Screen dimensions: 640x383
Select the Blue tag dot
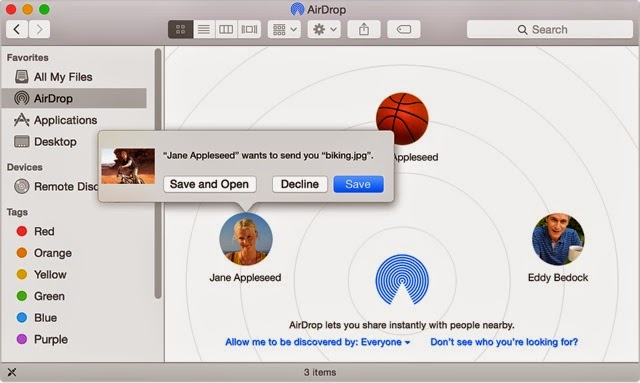(x=22, y=318)
